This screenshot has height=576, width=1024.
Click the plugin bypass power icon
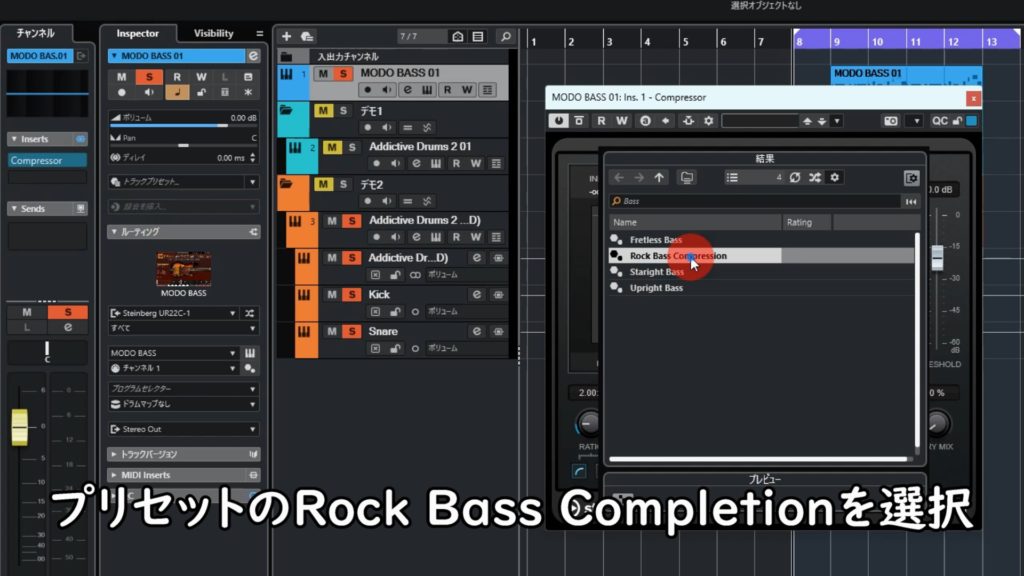click(x=557, y=121)
